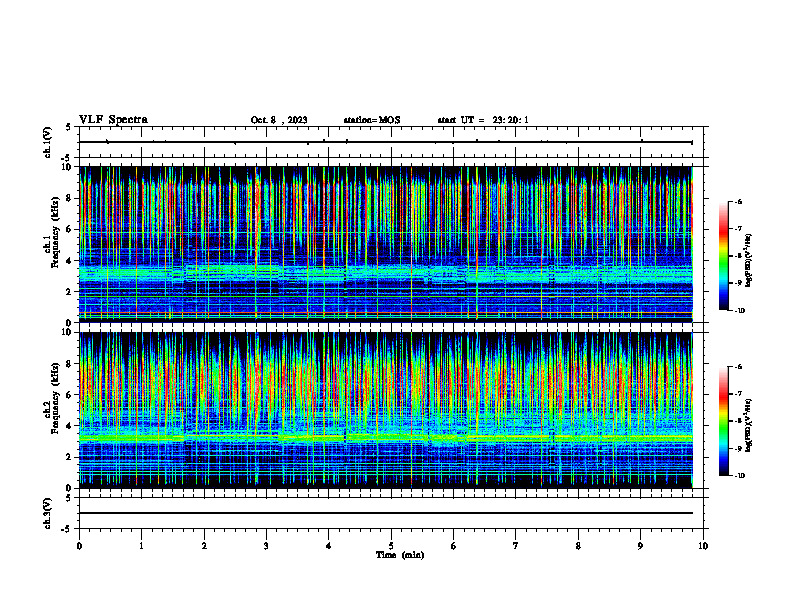
Task: Click time-axis tick label "10" at bottom right
Action: 703,546
